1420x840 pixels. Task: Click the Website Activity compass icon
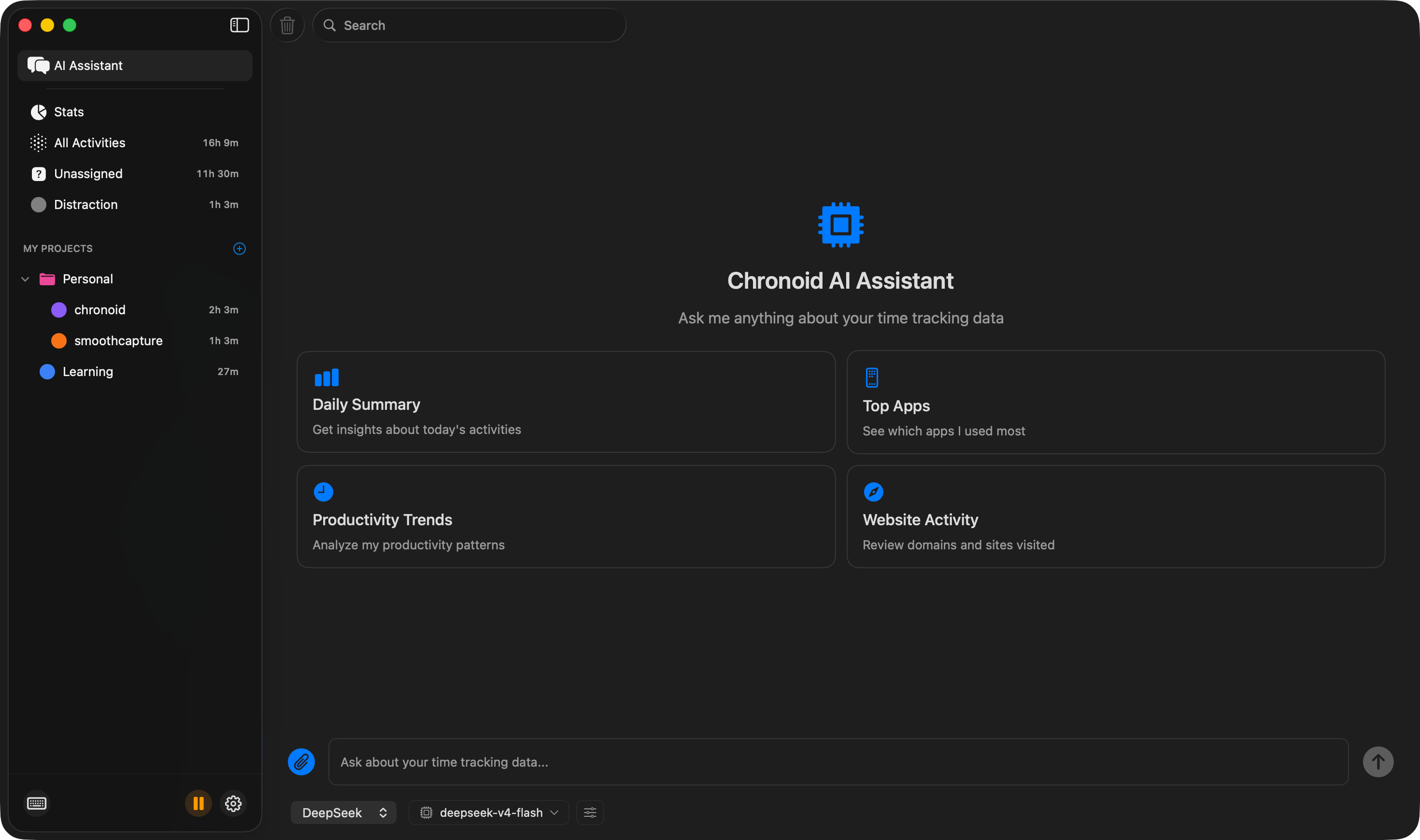click(874, 492)
